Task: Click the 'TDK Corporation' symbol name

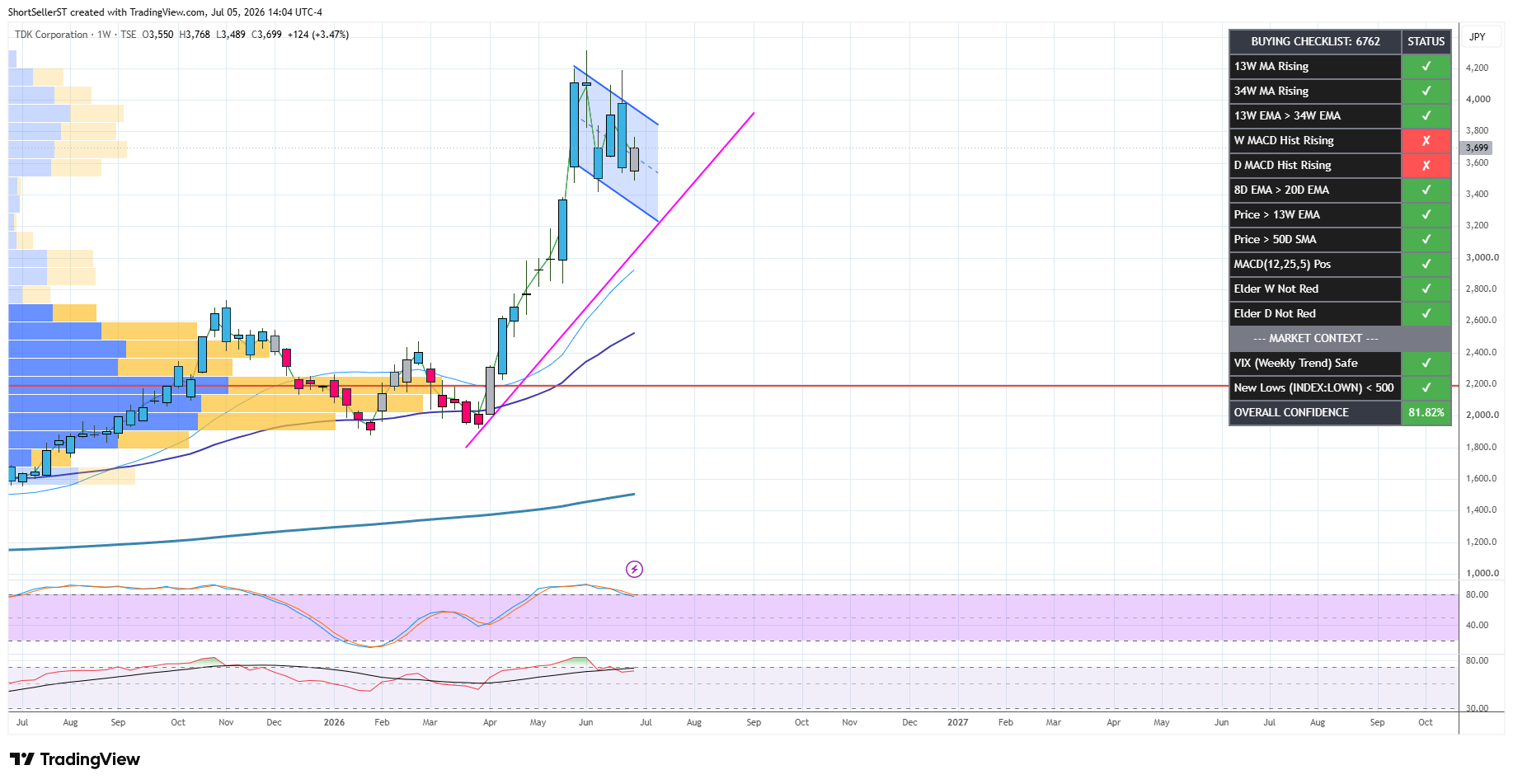Action: point(51,35)
